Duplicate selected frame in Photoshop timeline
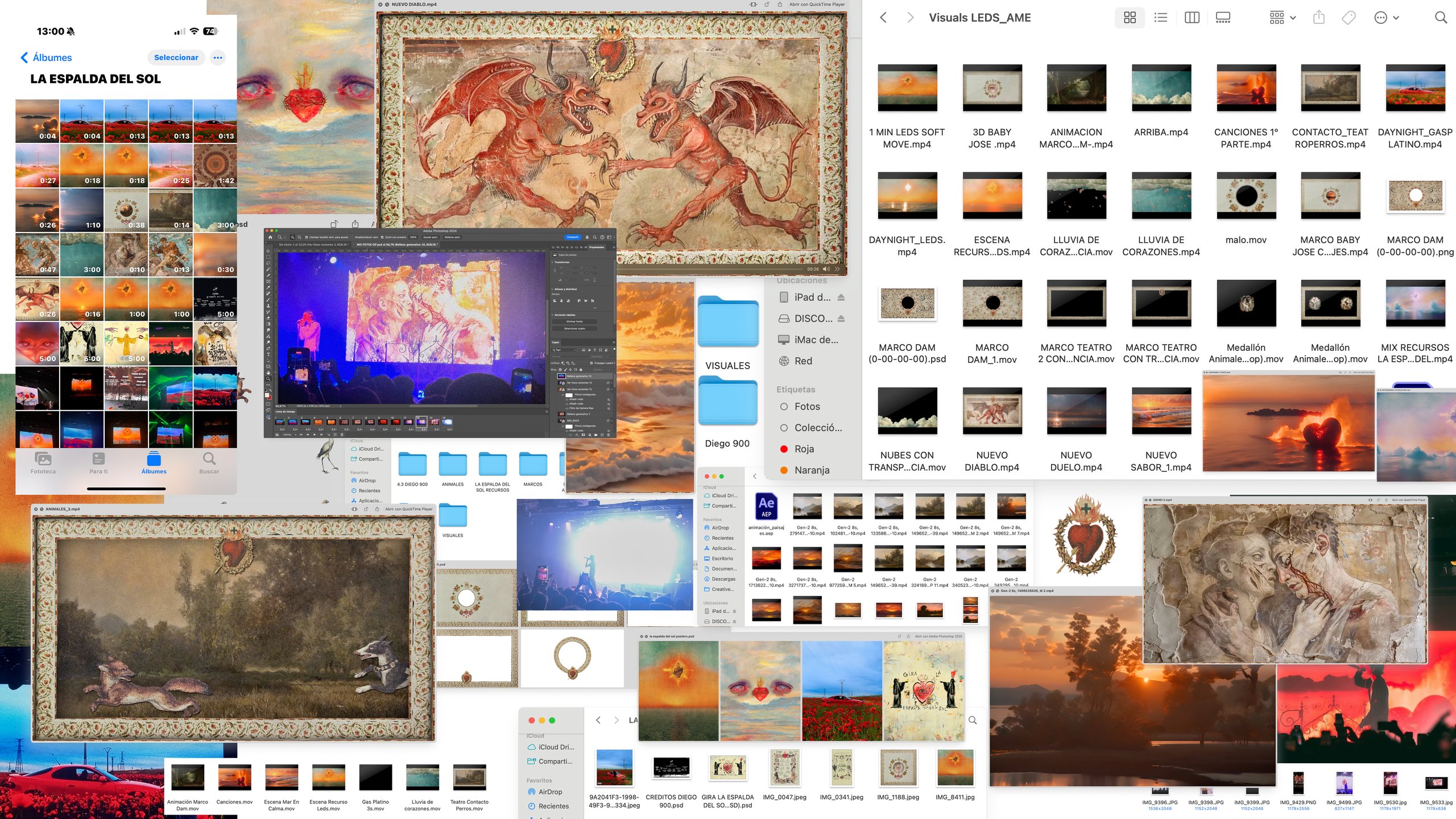 335,435
